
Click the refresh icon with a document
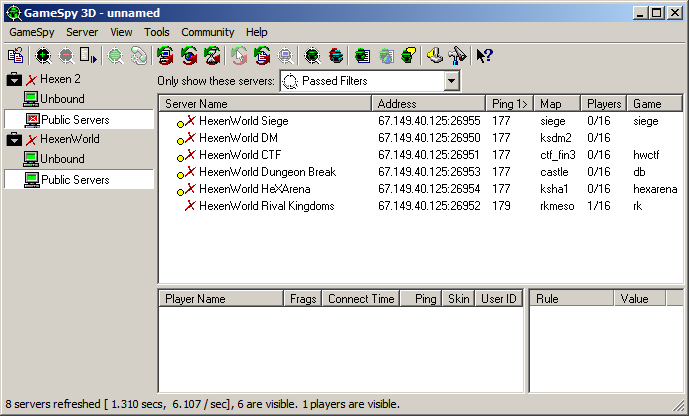tap(262, 56)
